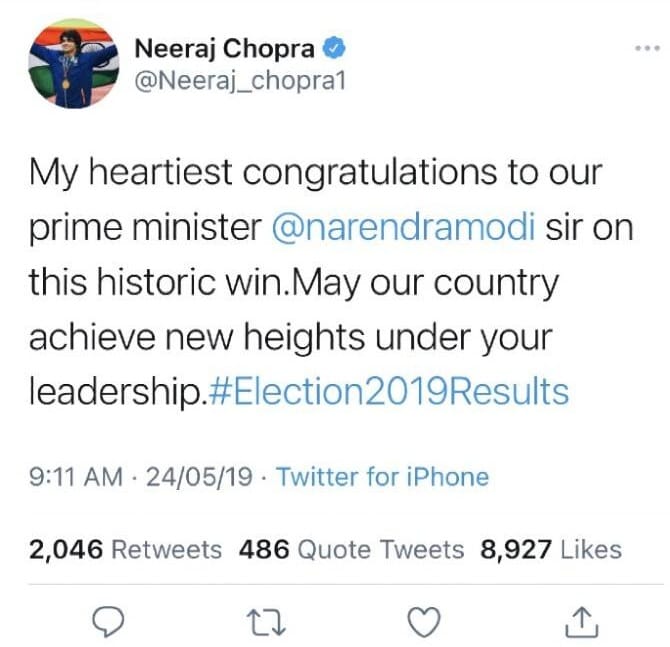Viewport: 670px width, 647px height.
Task: Like the tweet with heart icon
Action: tap(426, 621)
